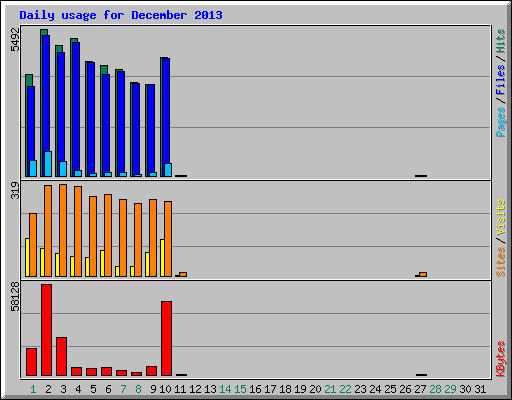Click day label 21 on the x-axis

click(330, 389)
